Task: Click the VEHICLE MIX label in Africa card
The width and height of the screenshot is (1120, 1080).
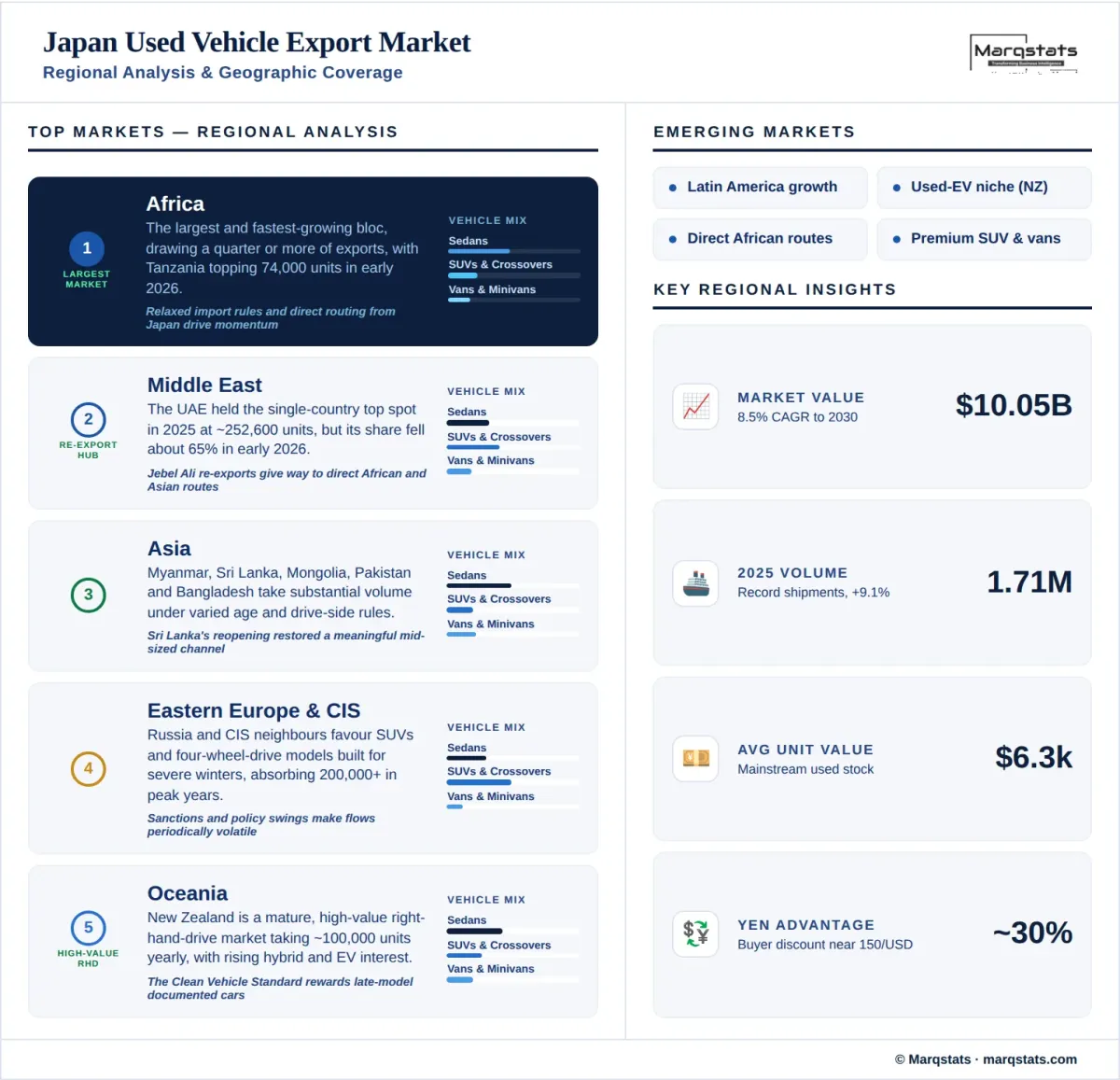Action: coord(487,220)
